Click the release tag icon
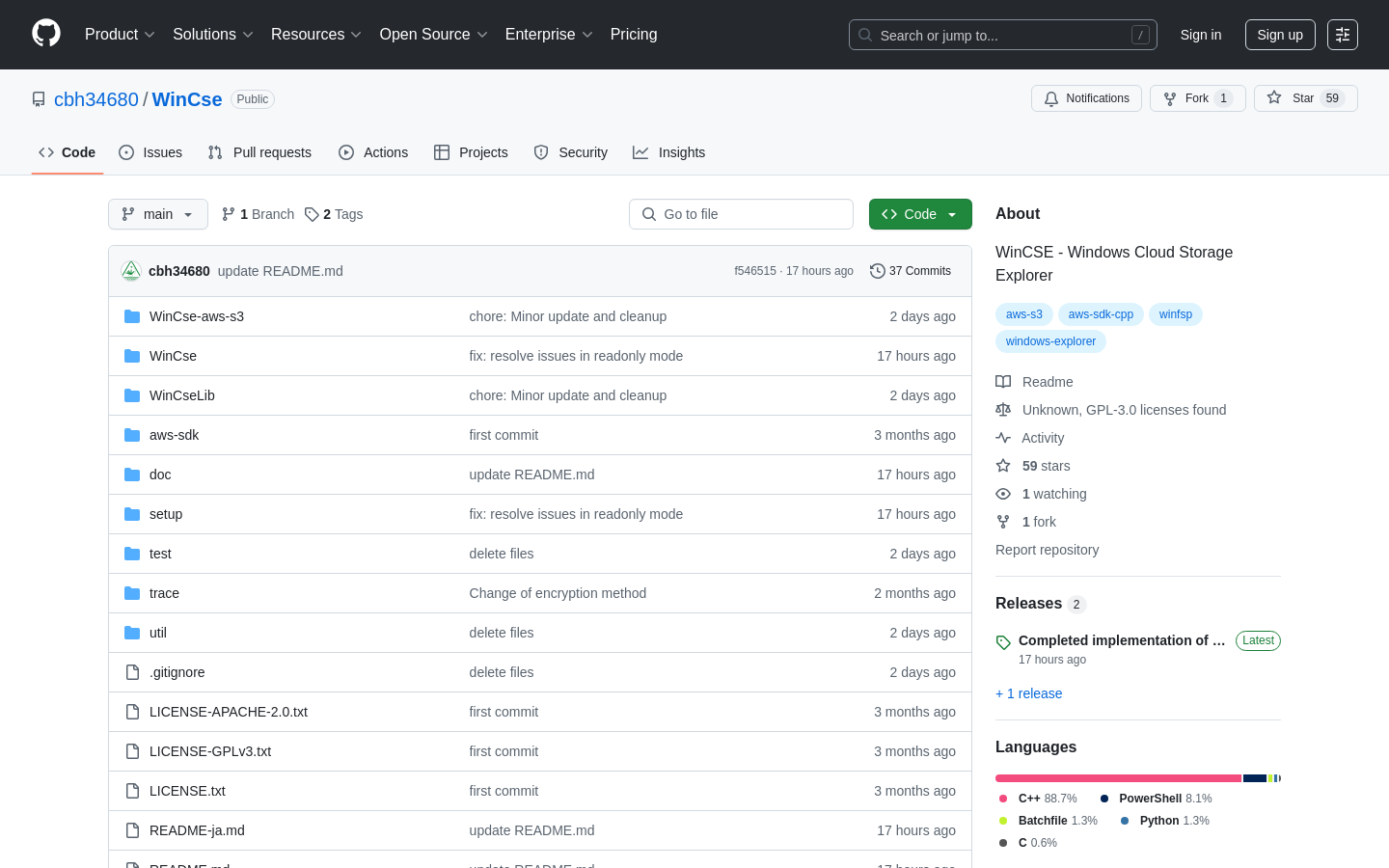1389x868 pixels. click(x=1003, y=642)
